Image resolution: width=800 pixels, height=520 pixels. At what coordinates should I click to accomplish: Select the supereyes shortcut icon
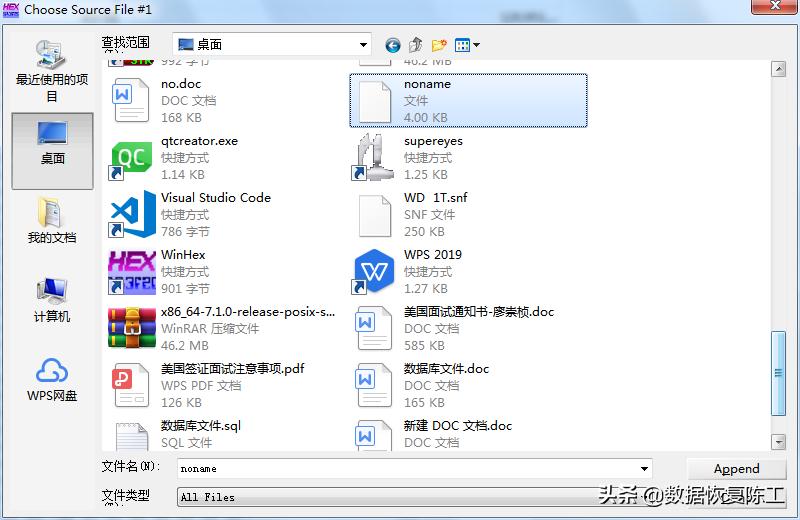pyautogui.click(x=373, y=157)
